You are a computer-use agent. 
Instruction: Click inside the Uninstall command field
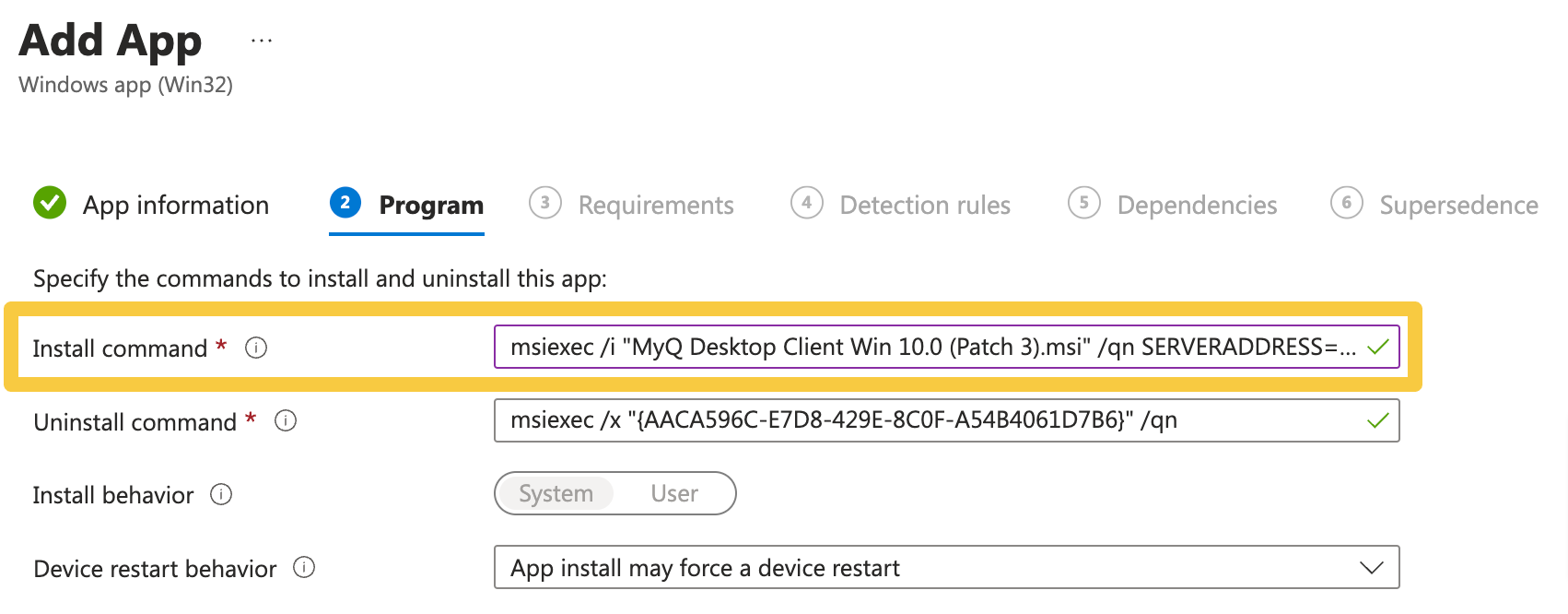tap(930, 421)
